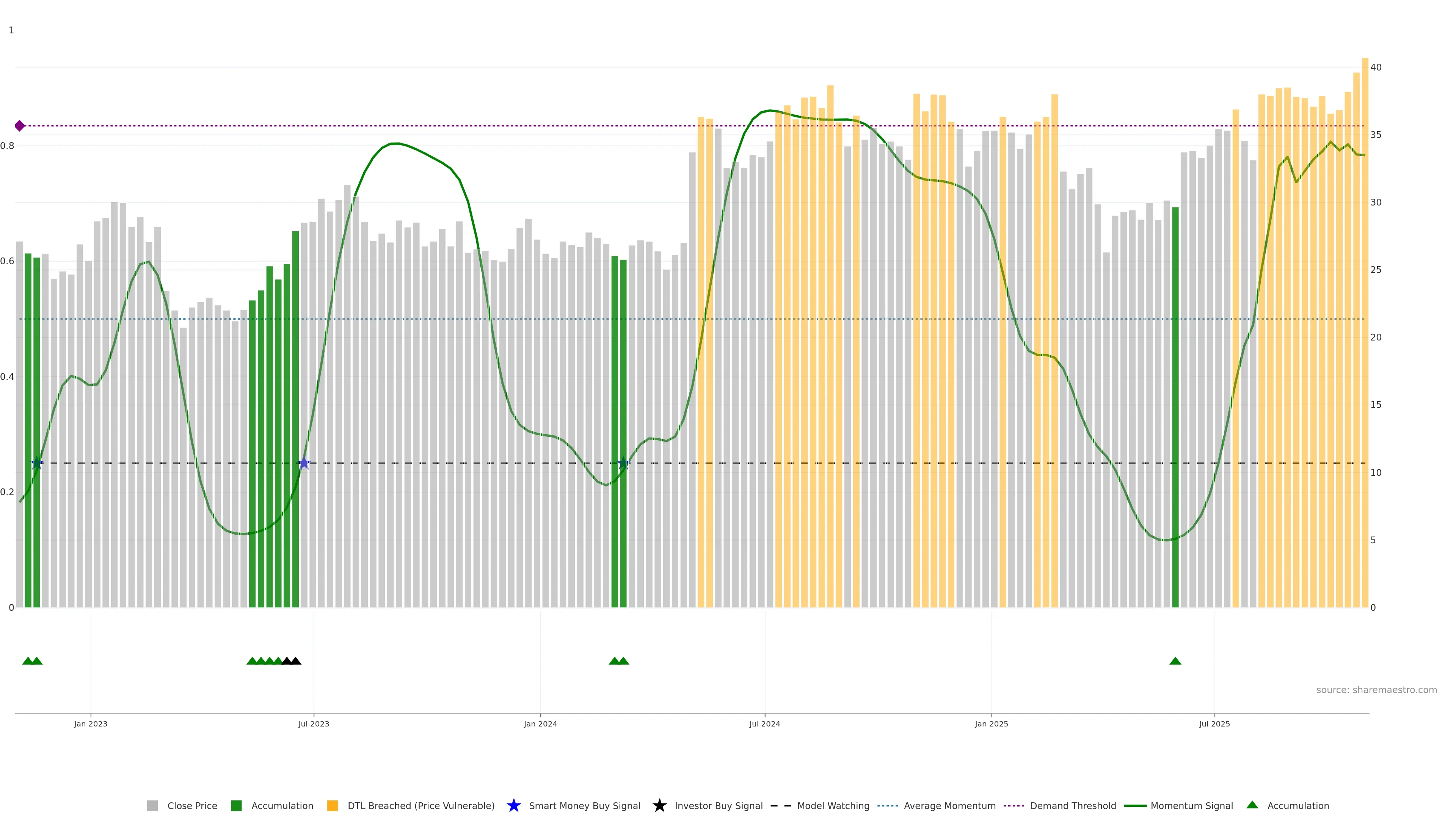Click the orange DTL Breached color swatch

click(333, 805)
